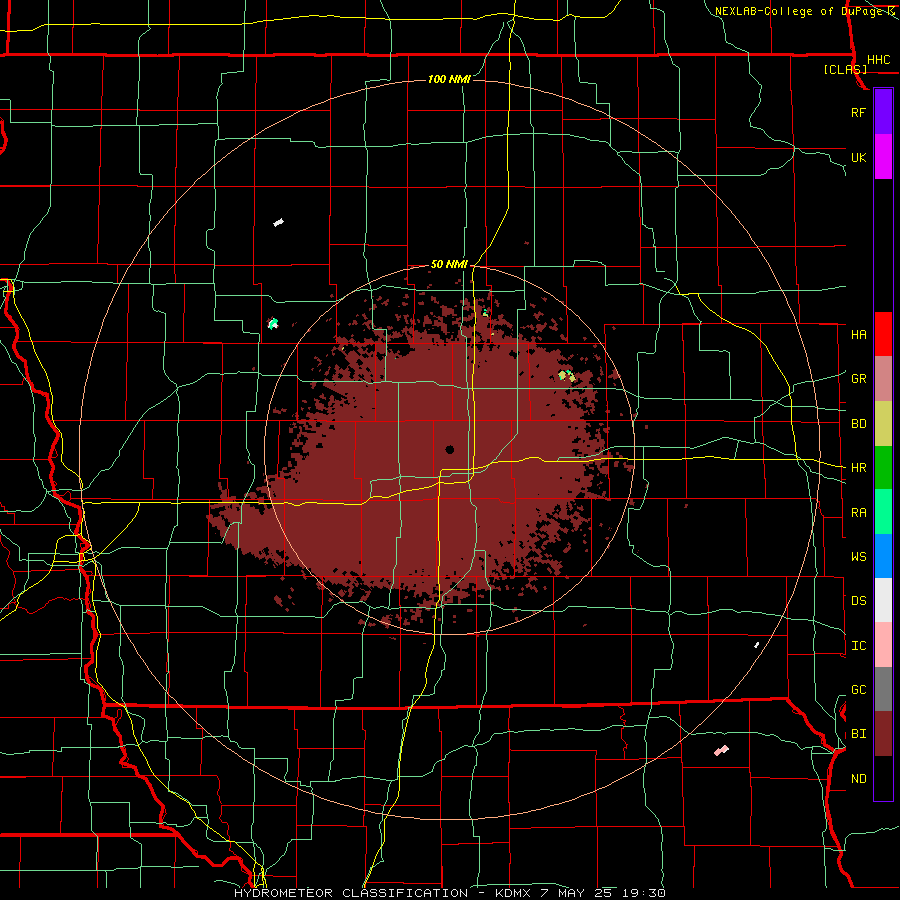Click the Hydrometeor Classification KDMX title caption

(x=449, y=893)
